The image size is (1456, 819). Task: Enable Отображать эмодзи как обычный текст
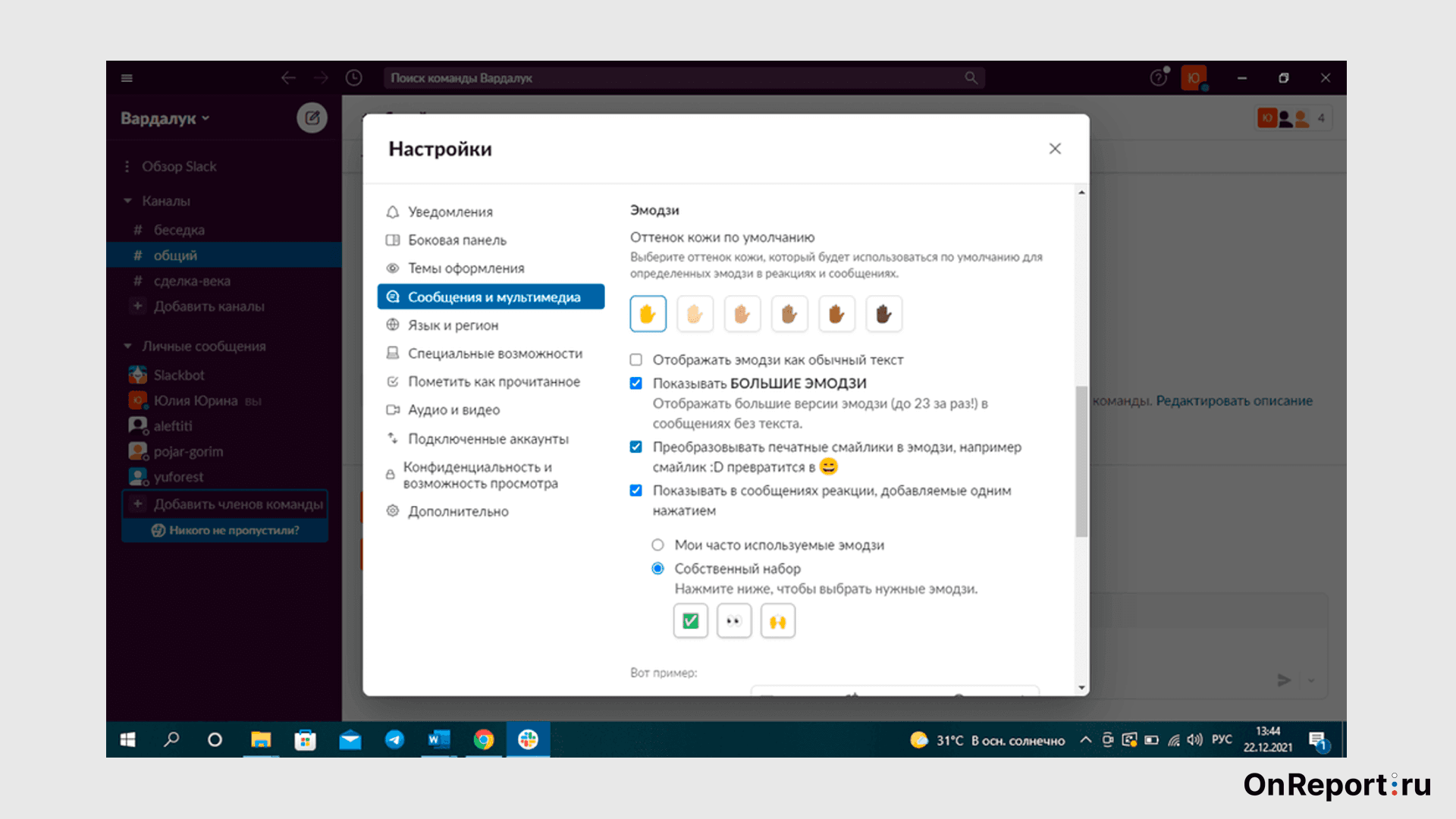tap(636, 360)
